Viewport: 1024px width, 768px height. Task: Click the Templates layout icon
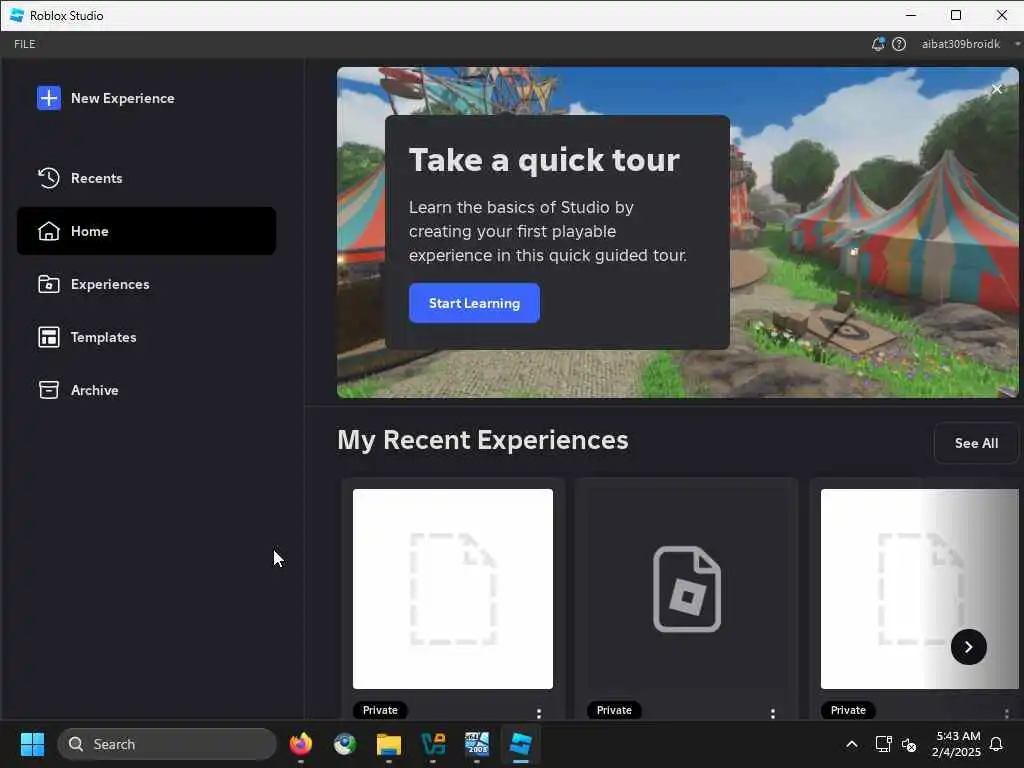click(49, 337)
